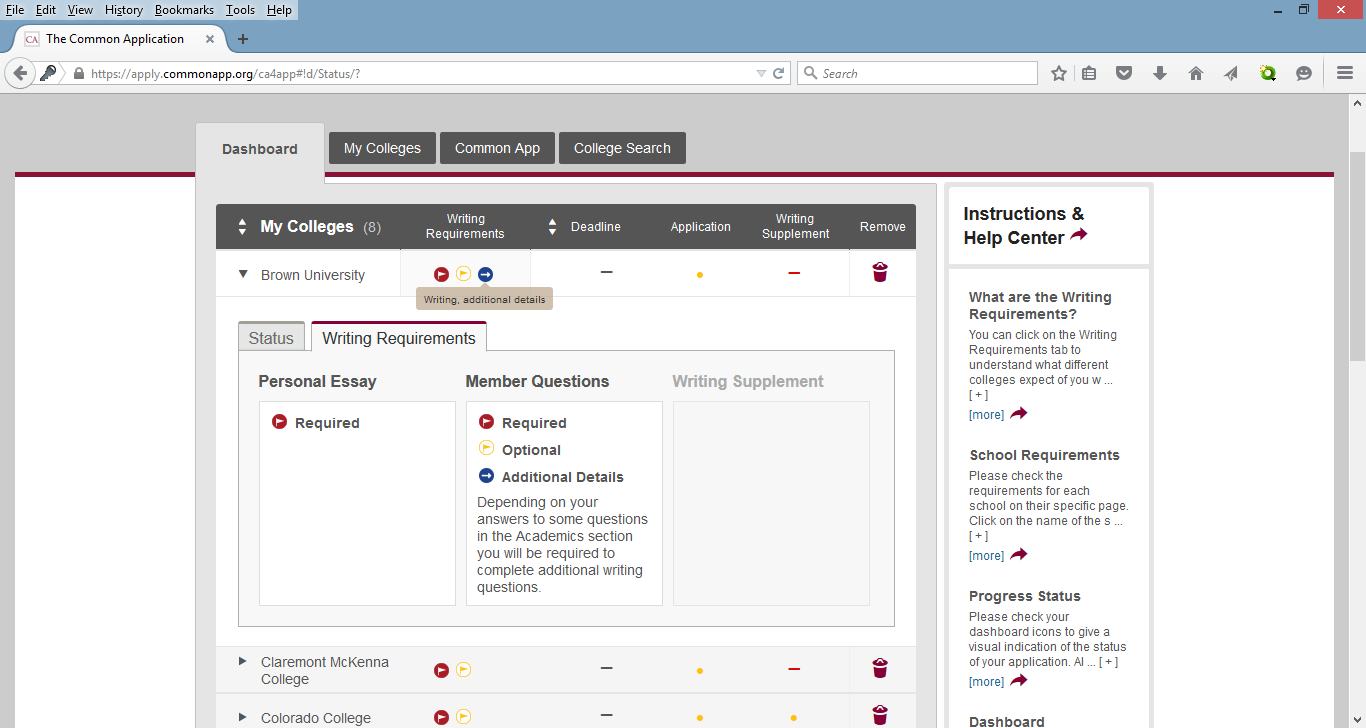Open the browser bookmarks list icon
Viewport: 1366px width, 728px height.
click(x=1090, y=73)
